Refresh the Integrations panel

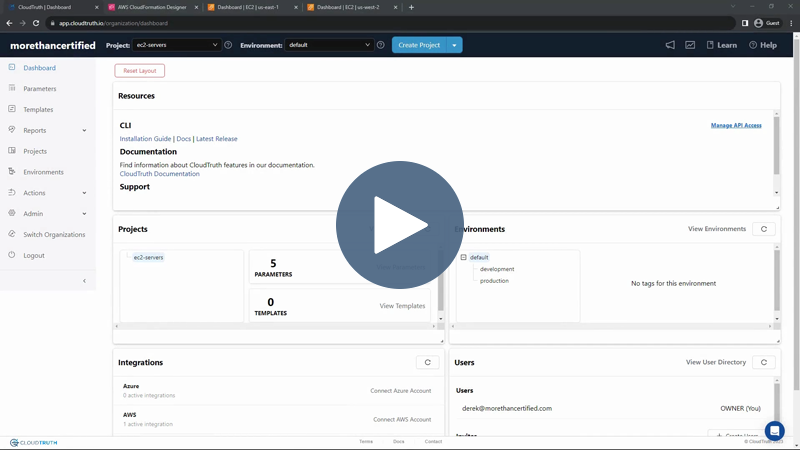pos(428,362)
